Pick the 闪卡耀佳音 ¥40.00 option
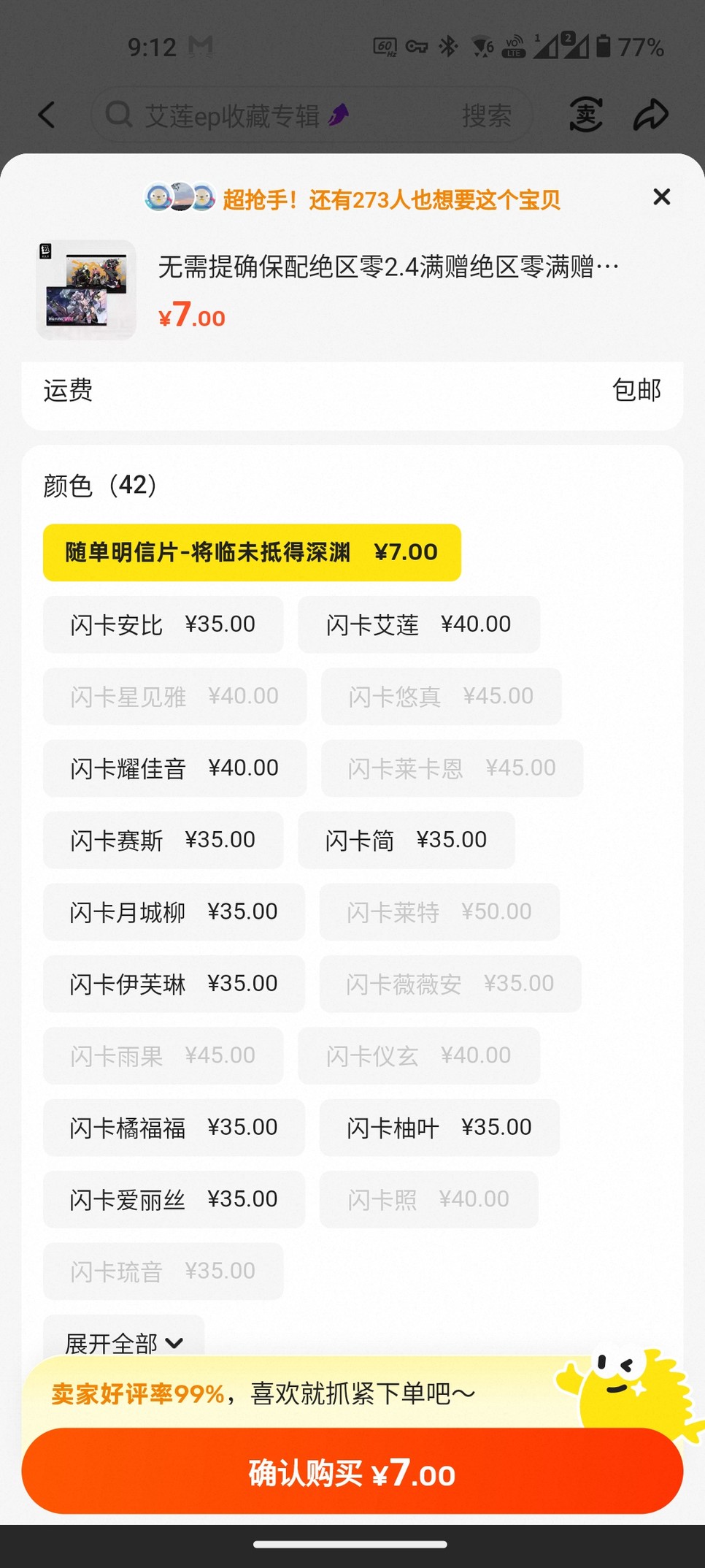 174,768
